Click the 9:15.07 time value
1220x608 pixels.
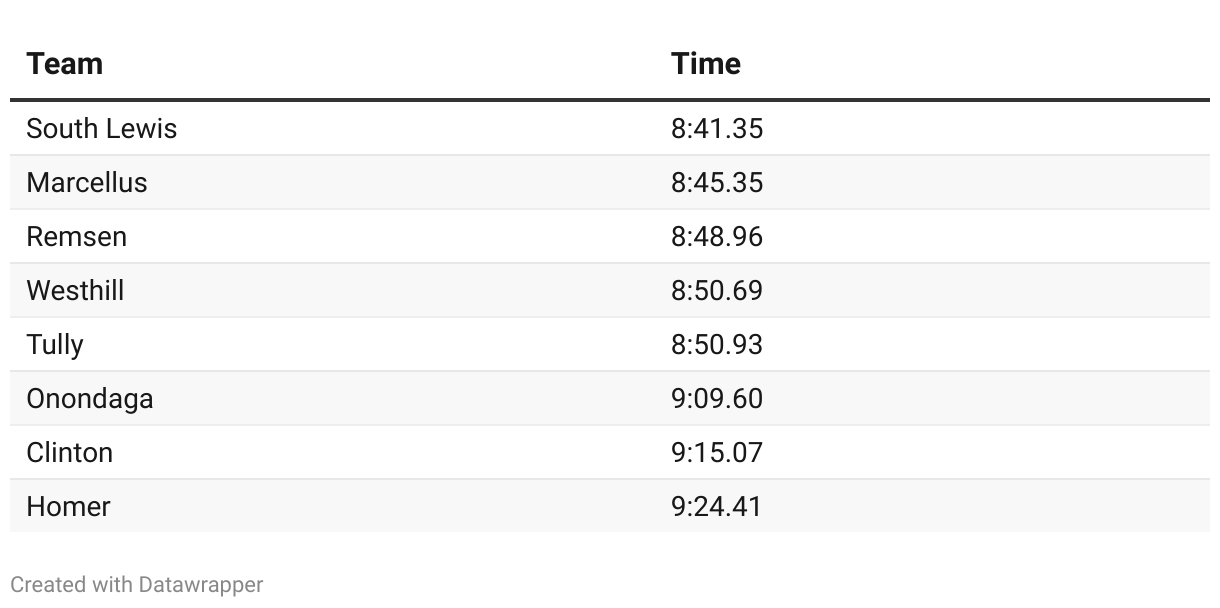click(x=717, y=452)
